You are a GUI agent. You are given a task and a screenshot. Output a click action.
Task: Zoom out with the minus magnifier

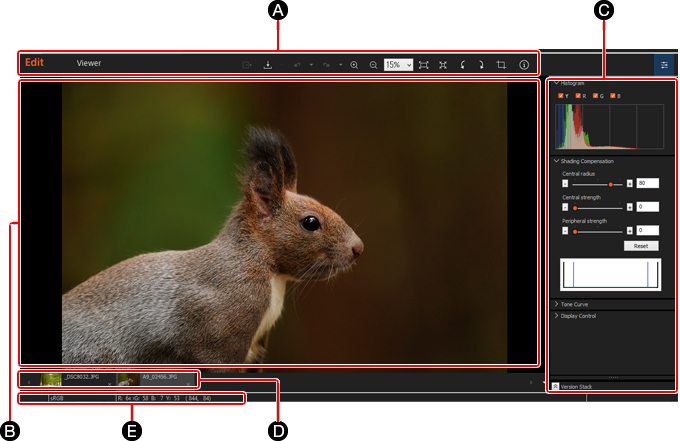[x=373, y=65]
